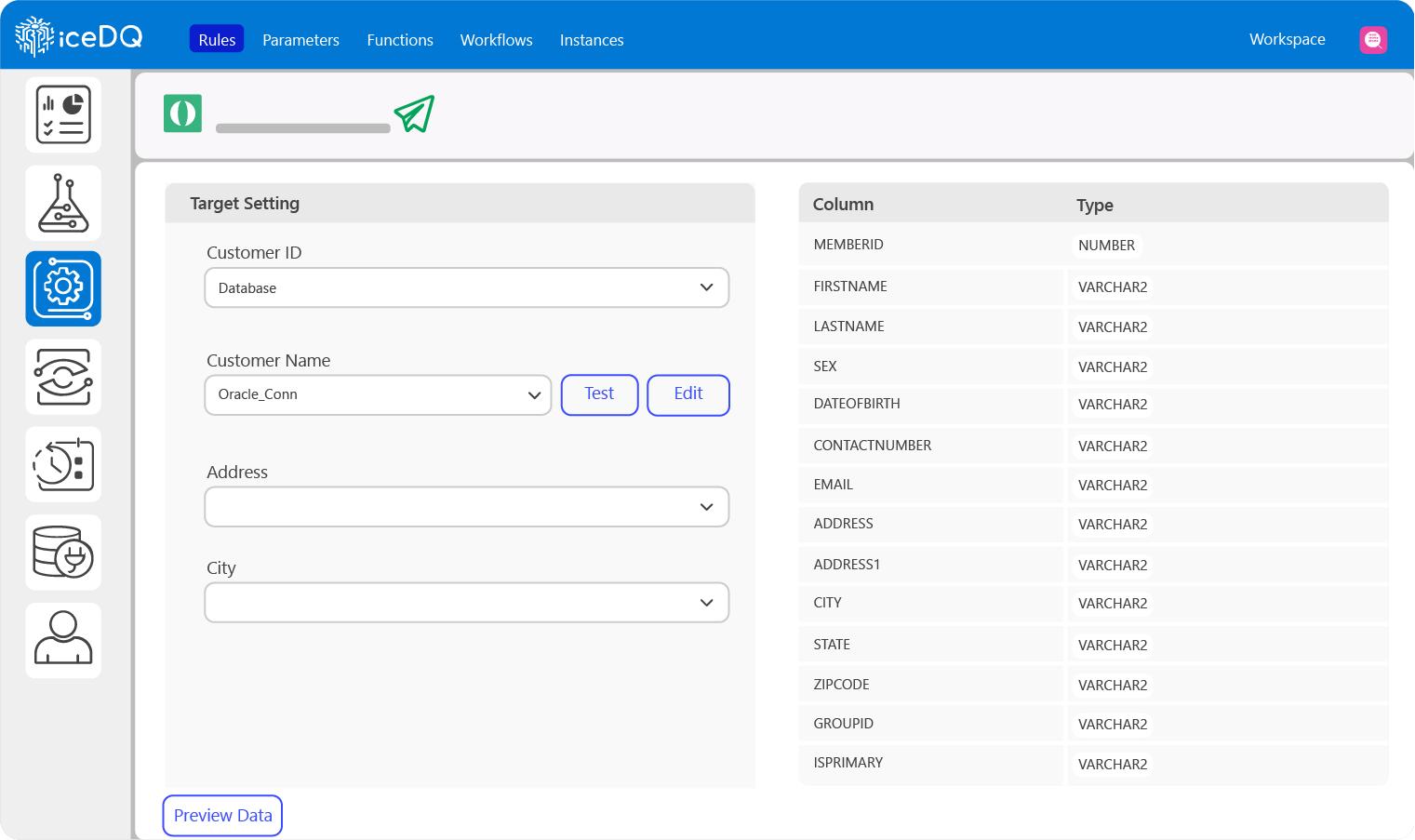1415x840 pixels.
Task: Open the Address dropdown
Action: tap(466, 507)
